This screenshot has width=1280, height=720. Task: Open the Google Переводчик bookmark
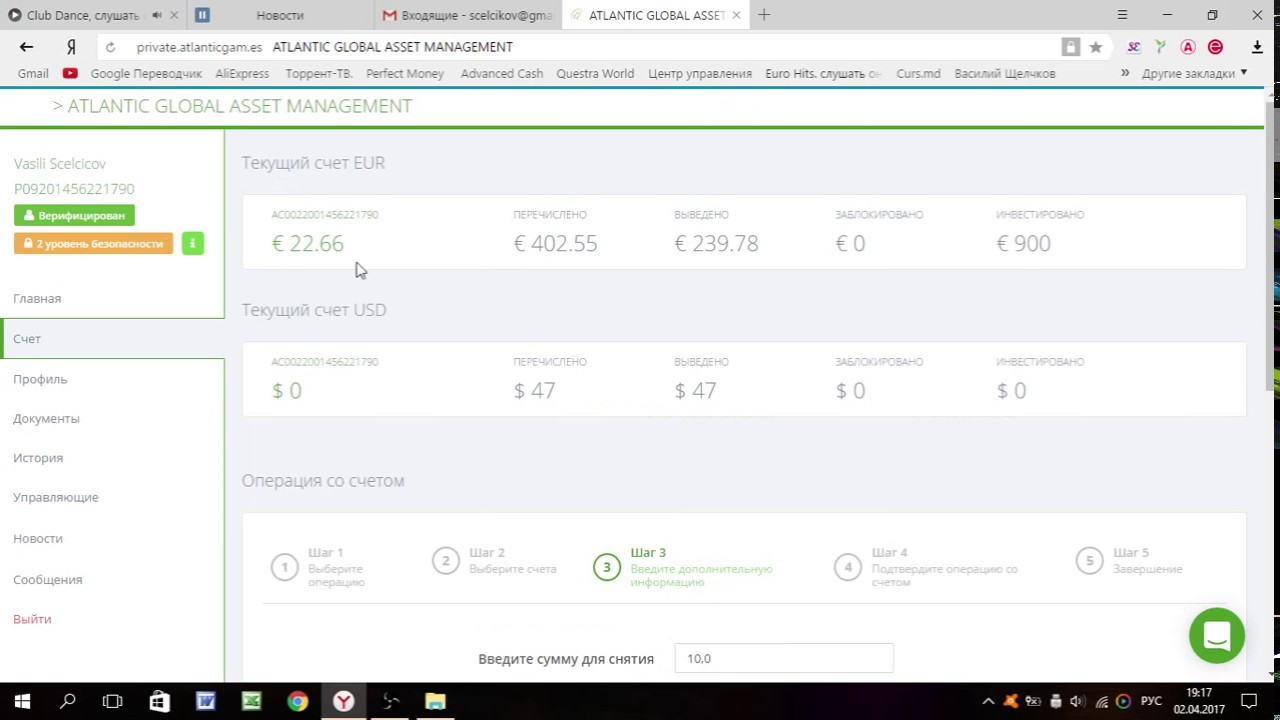146,73
